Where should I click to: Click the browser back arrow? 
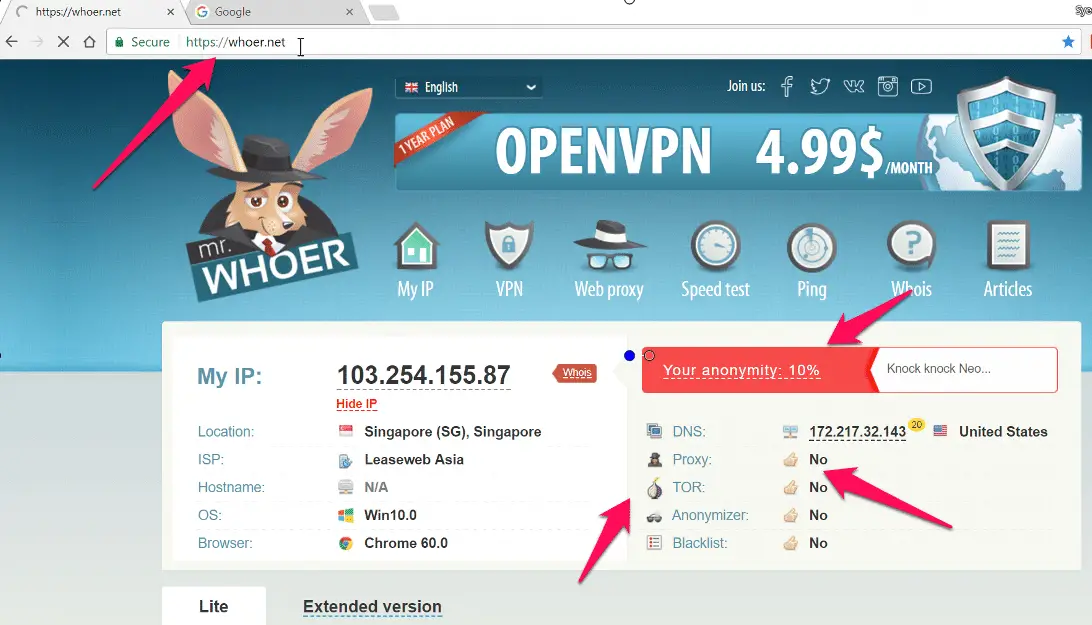(x=12, y=42)
